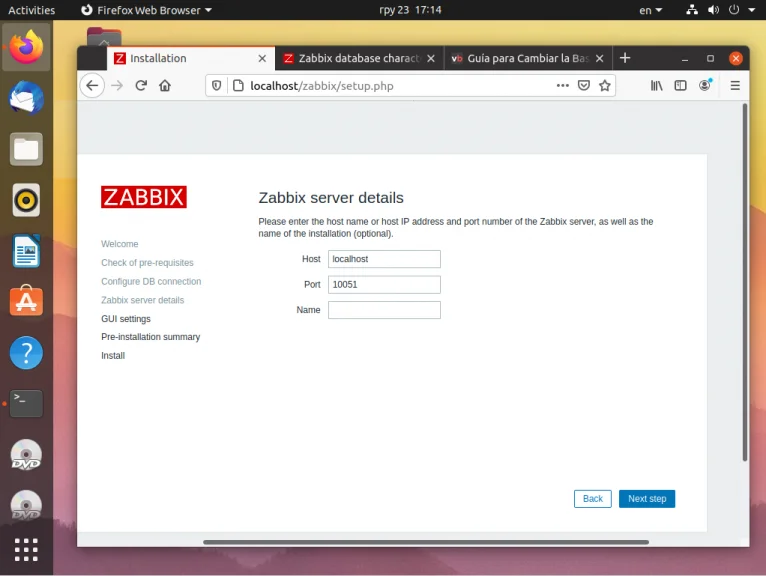Switch to Guia para Cambiar la Base tab
The width and height of the screenshot is (766, 576).
(x=528, y=59)
